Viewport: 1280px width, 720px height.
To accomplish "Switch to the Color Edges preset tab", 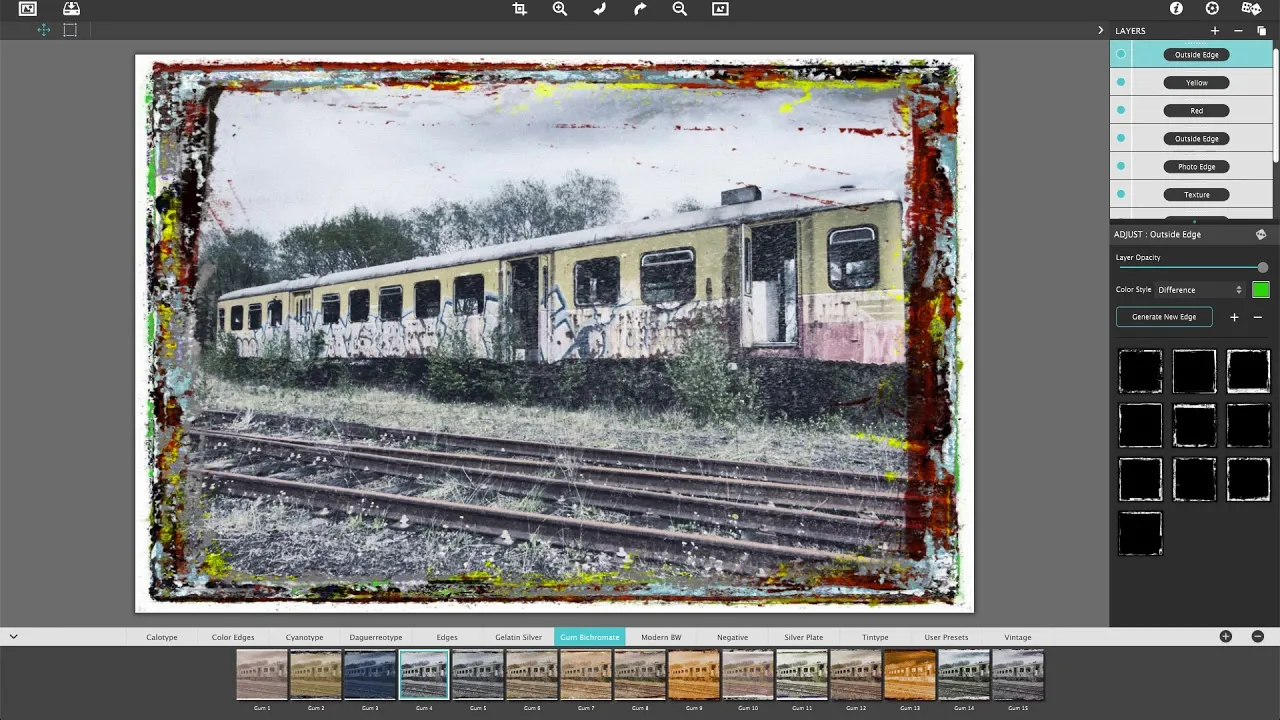I will 233,637.
